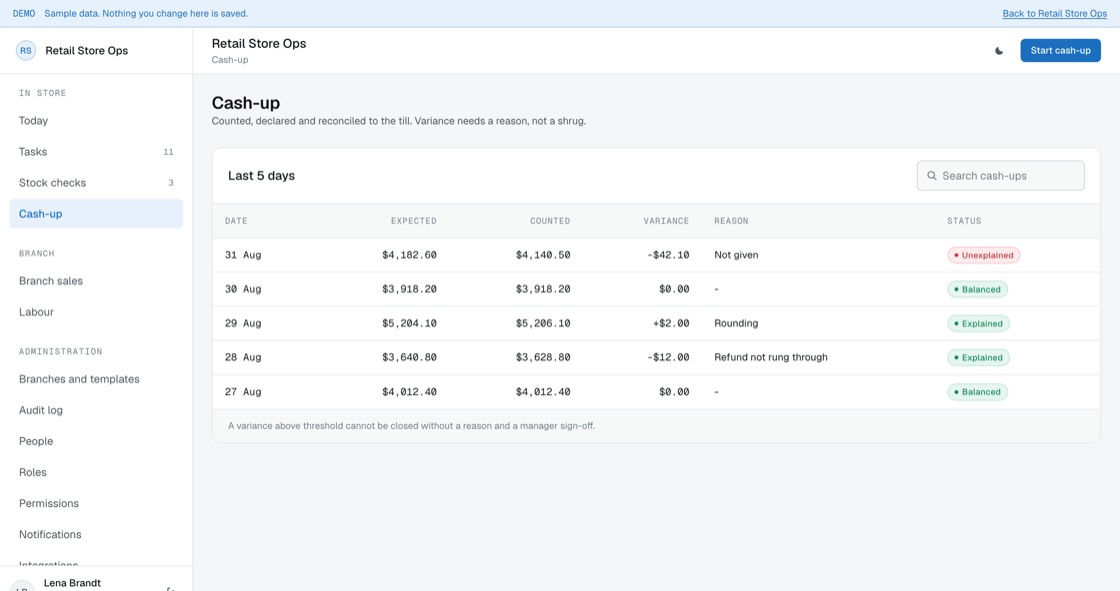
Task: Click the Unexplained status badge
Action: click(x=984, y=255)
